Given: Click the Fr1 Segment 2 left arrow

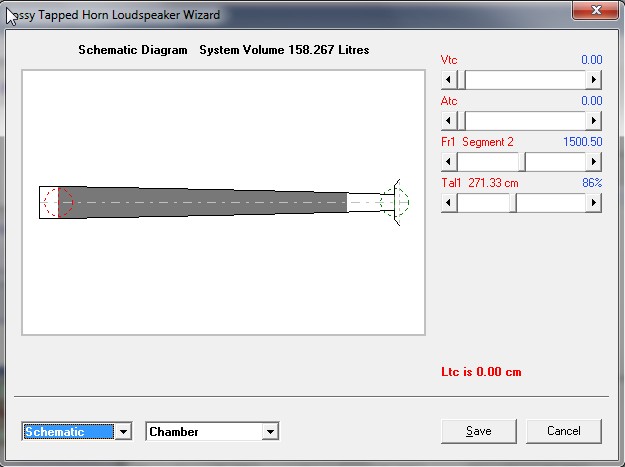Looking at the screenshot, I should [449, 162].
